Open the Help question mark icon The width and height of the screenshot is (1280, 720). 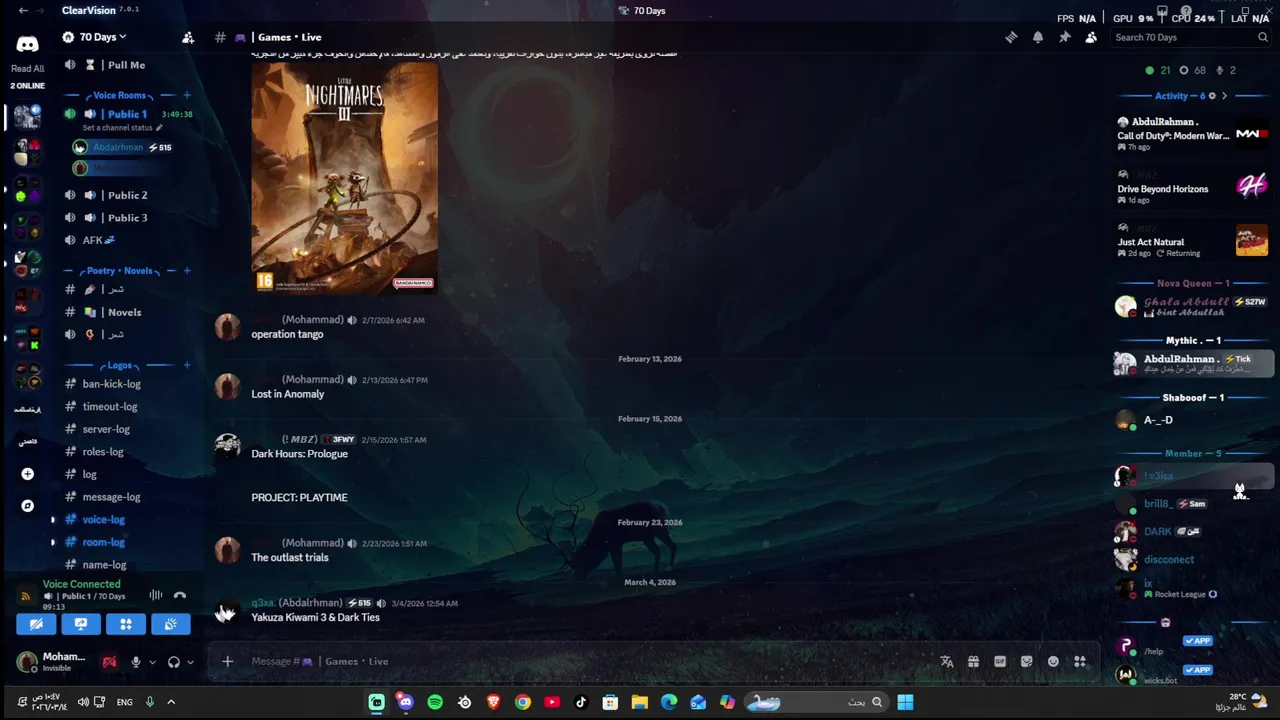click(1186, 11)
